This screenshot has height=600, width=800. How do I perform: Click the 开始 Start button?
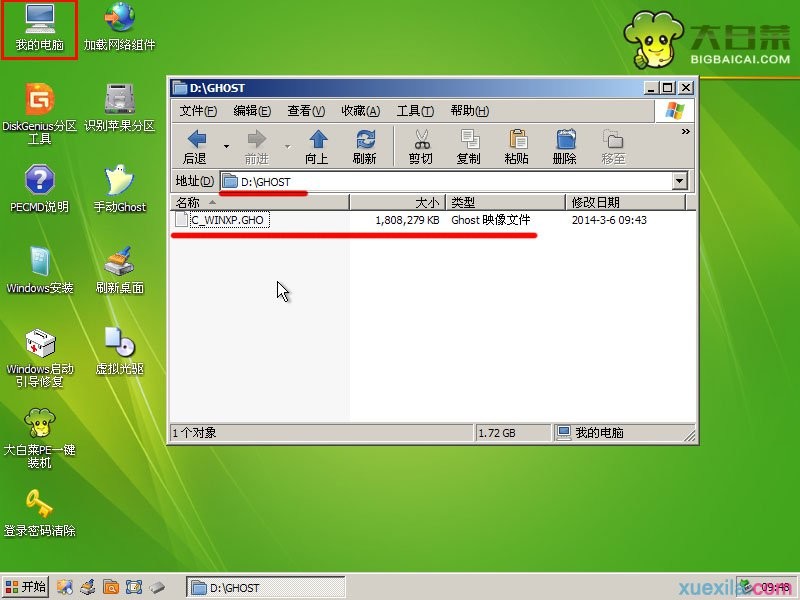pyautogui.click(x=26, y=587)
